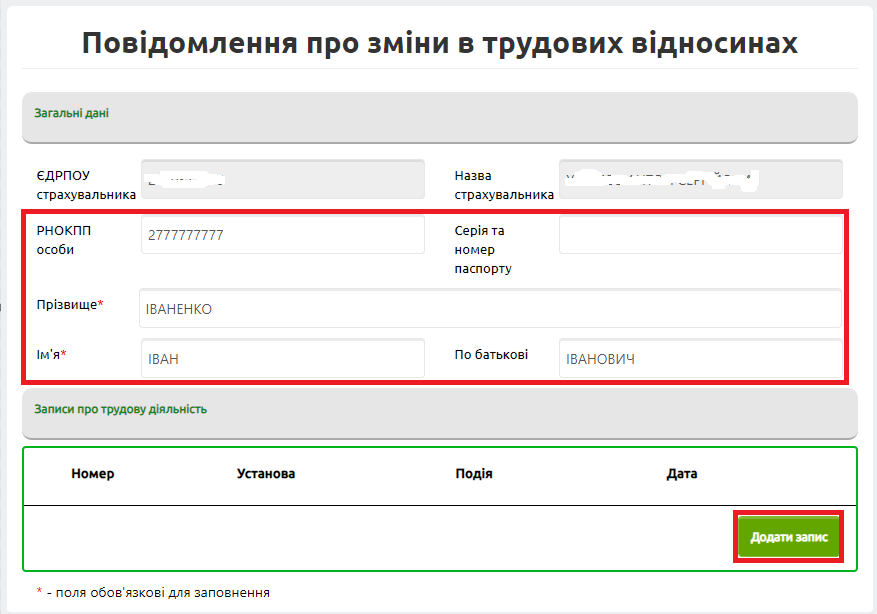Click into the Прізвище text field
The image size is (877, 614).
tap(490, 309)
